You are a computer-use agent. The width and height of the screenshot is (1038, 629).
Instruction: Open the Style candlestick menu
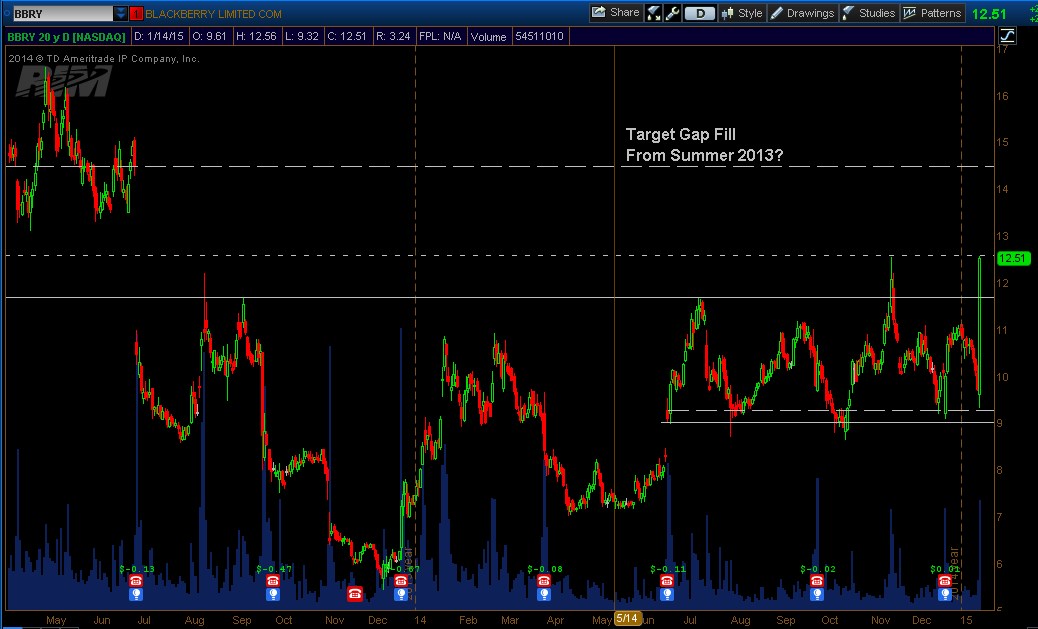tap(741, 13)
